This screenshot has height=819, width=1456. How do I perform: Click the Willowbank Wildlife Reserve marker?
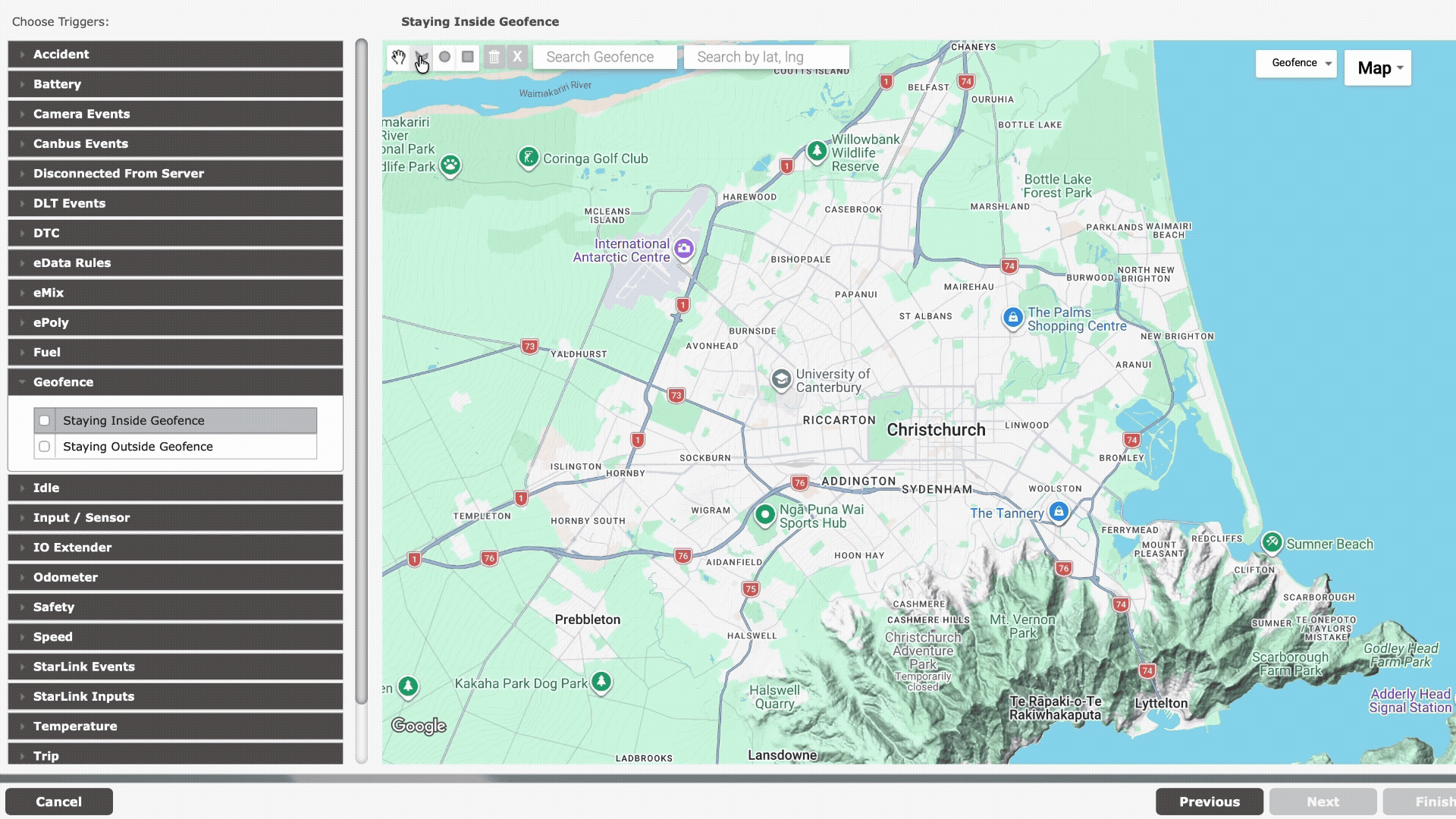click(x=817, y=152)
